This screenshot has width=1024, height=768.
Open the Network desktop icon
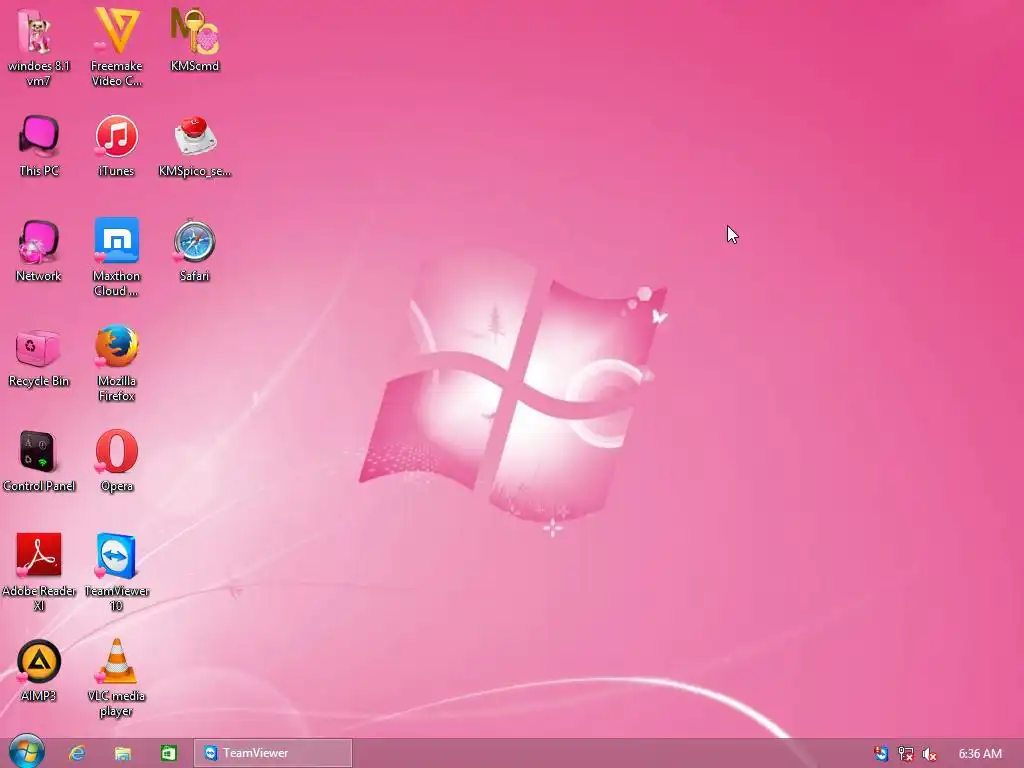coord(39,250)
